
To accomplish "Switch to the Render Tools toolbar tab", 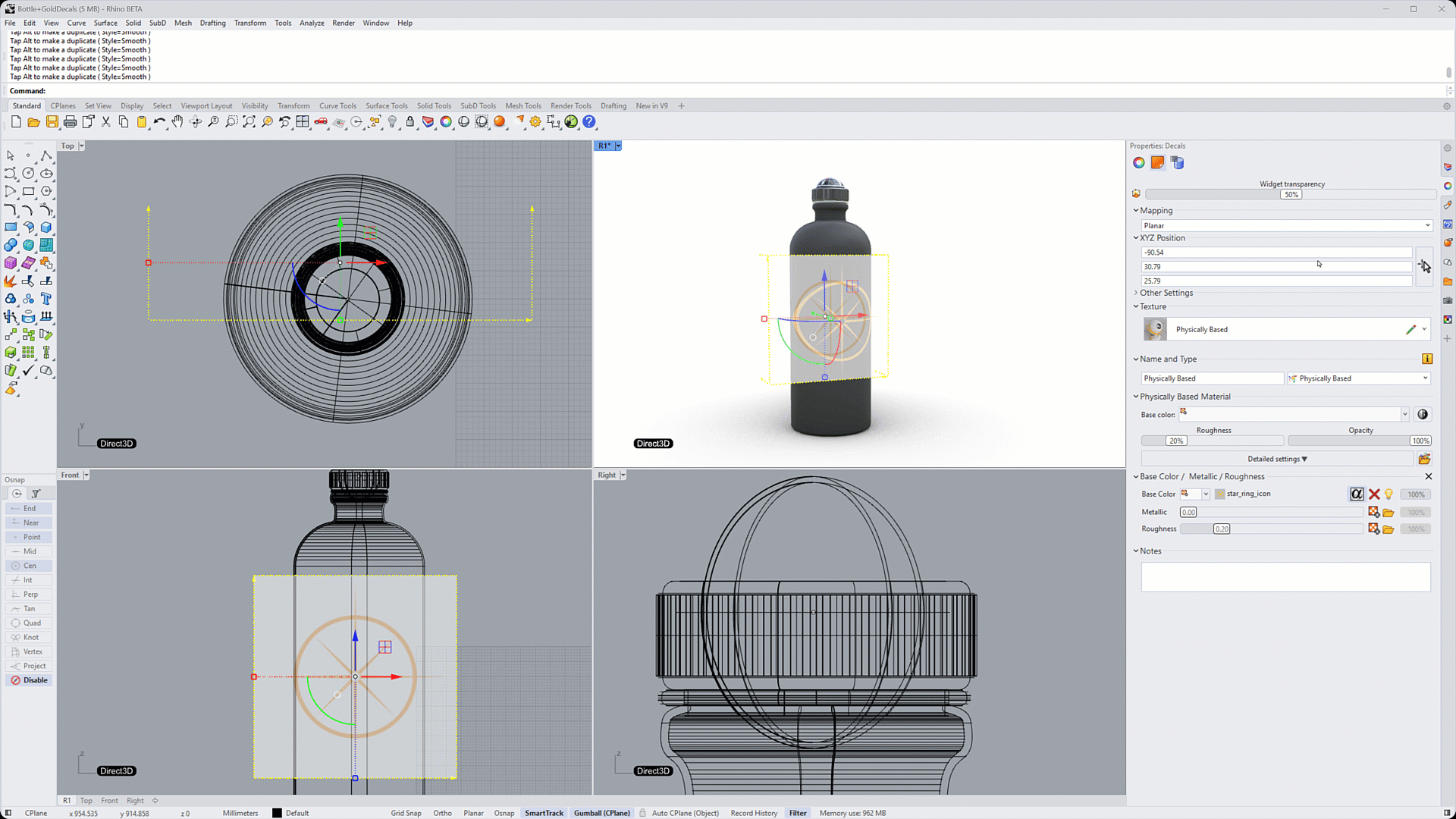I will [570, 106].
